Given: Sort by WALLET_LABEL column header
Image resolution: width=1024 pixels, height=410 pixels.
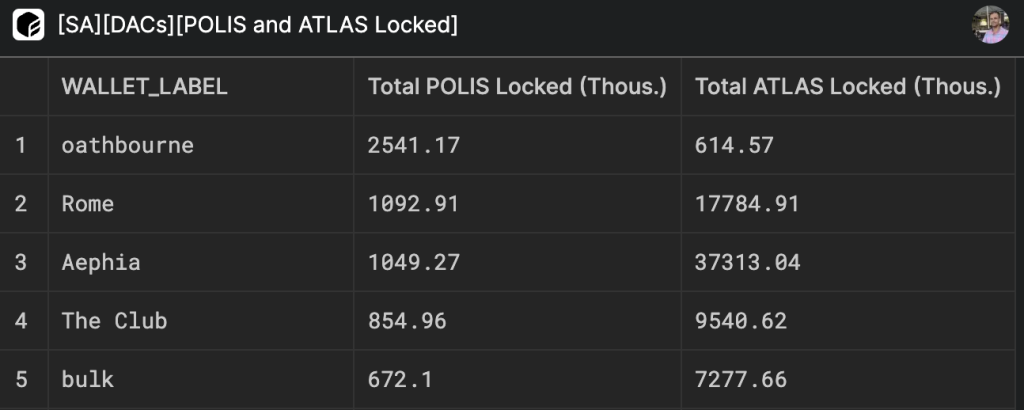Looking at the screenshot, I should tap(145, 87).
